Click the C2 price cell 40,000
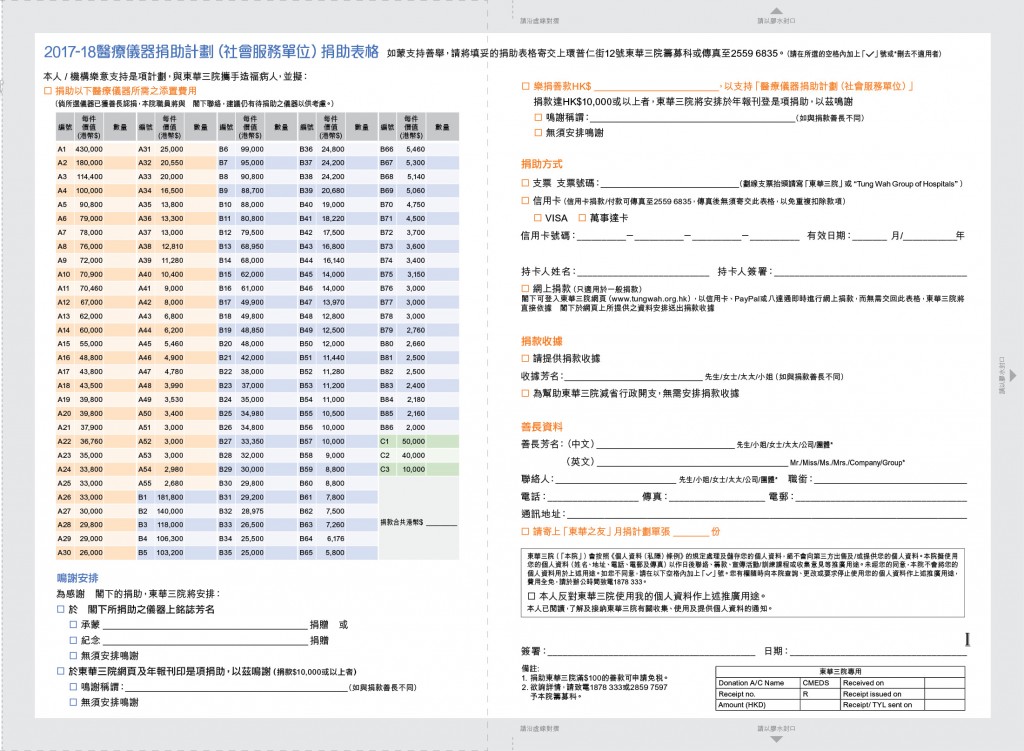1024x751 pixels. (x=413, y=455)
